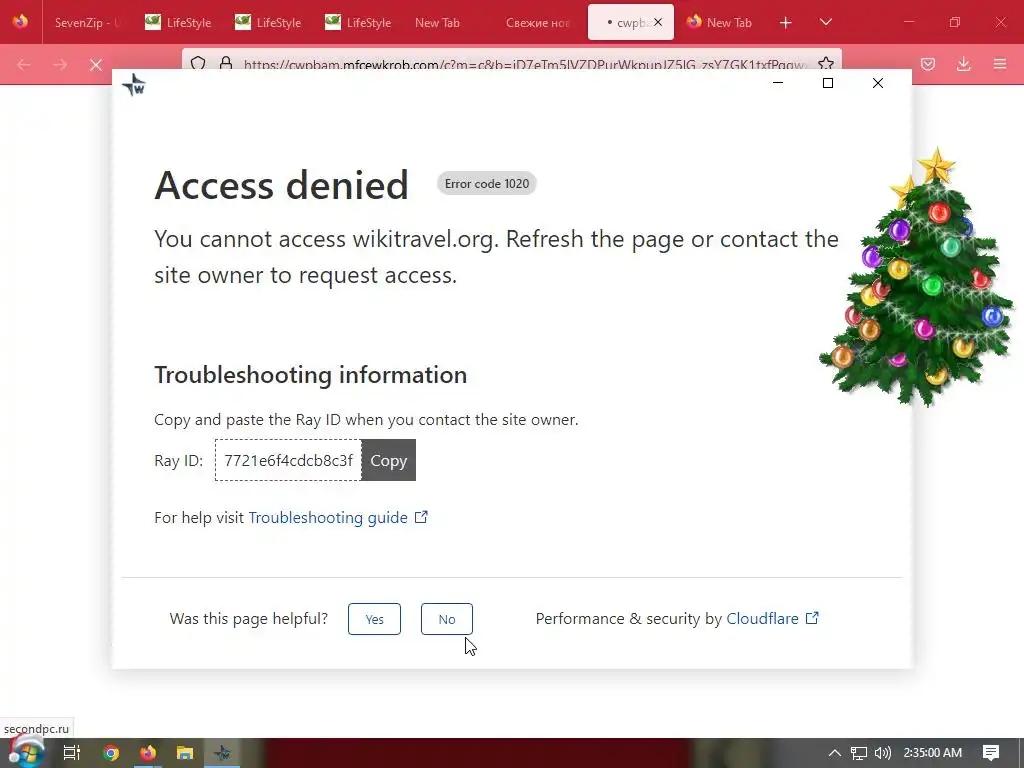Switch to the first LifeStyle tab
The image size is (1024, 768).
178,22
